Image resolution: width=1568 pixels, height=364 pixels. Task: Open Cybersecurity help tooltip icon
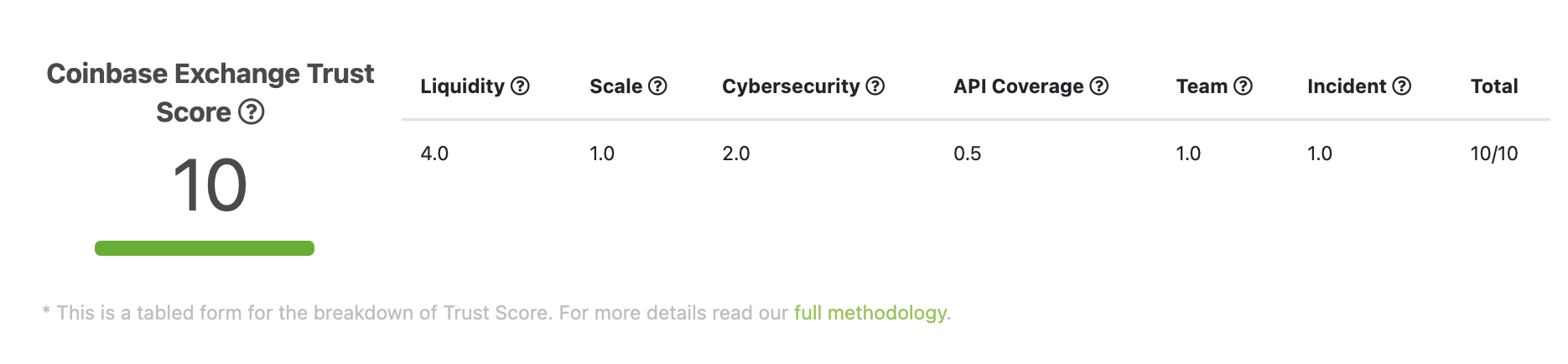click(x=875, y=86)
